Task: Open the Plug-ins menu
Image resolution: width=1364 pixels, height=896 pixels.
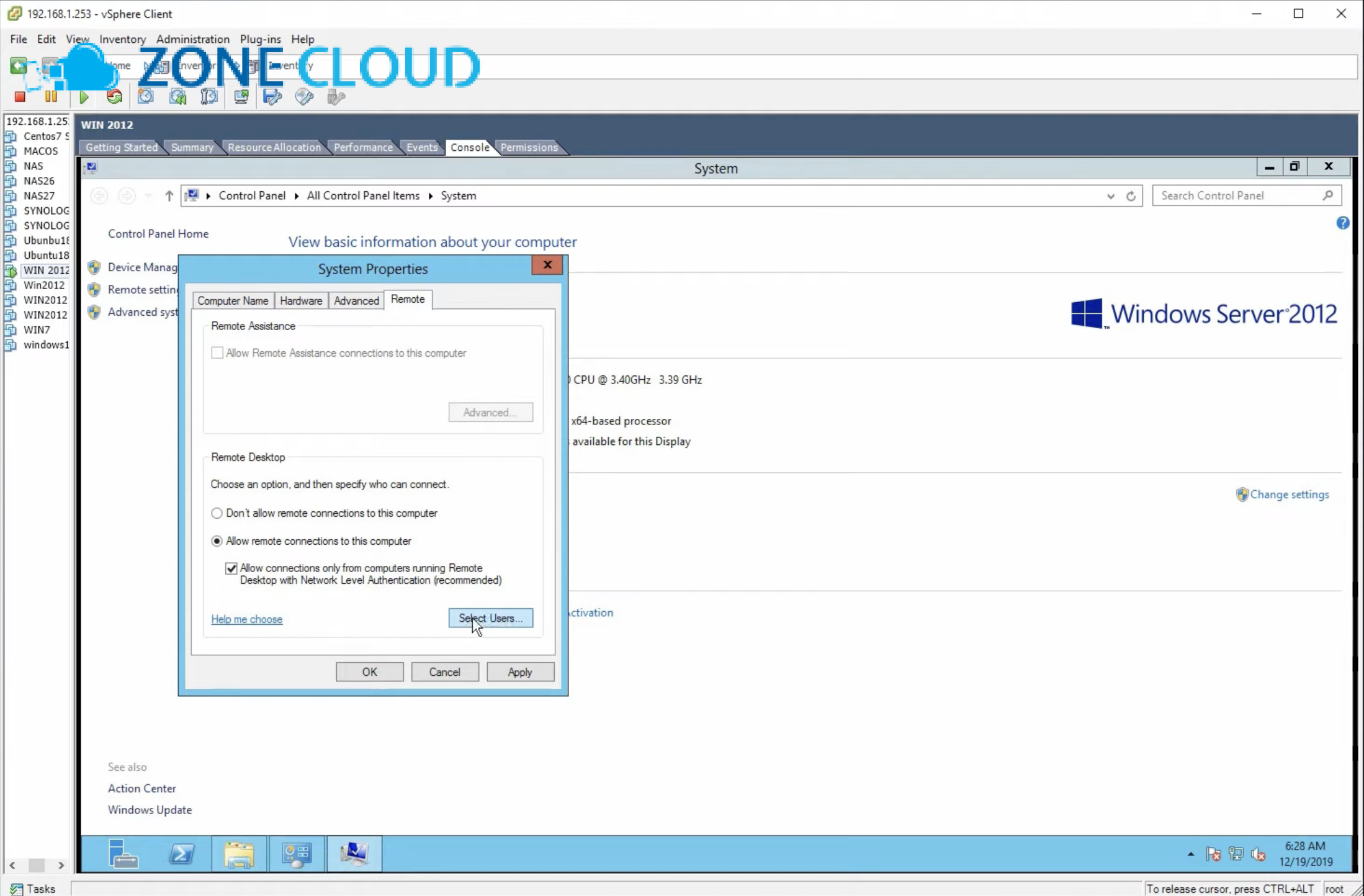Action: (260, 39)
